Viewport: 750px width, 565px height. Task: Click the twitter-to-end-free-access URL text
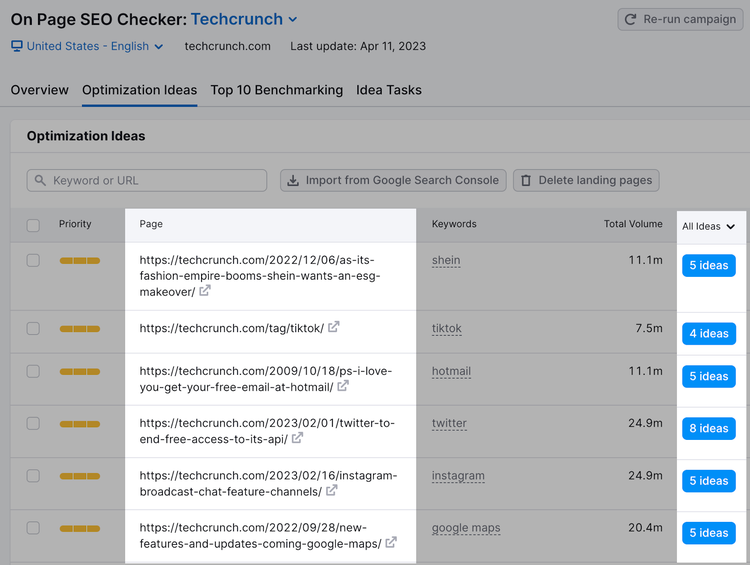coord(267,431)
